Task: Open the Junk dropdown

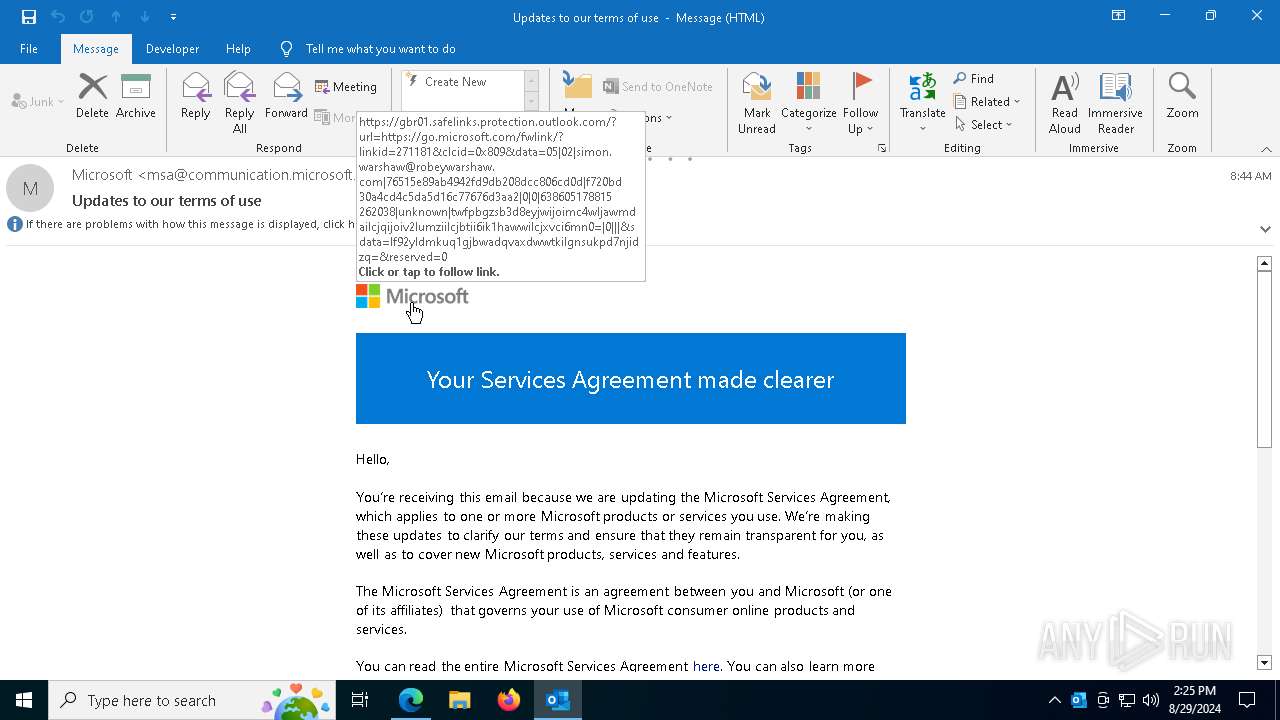Action: (x=38, y=101)
